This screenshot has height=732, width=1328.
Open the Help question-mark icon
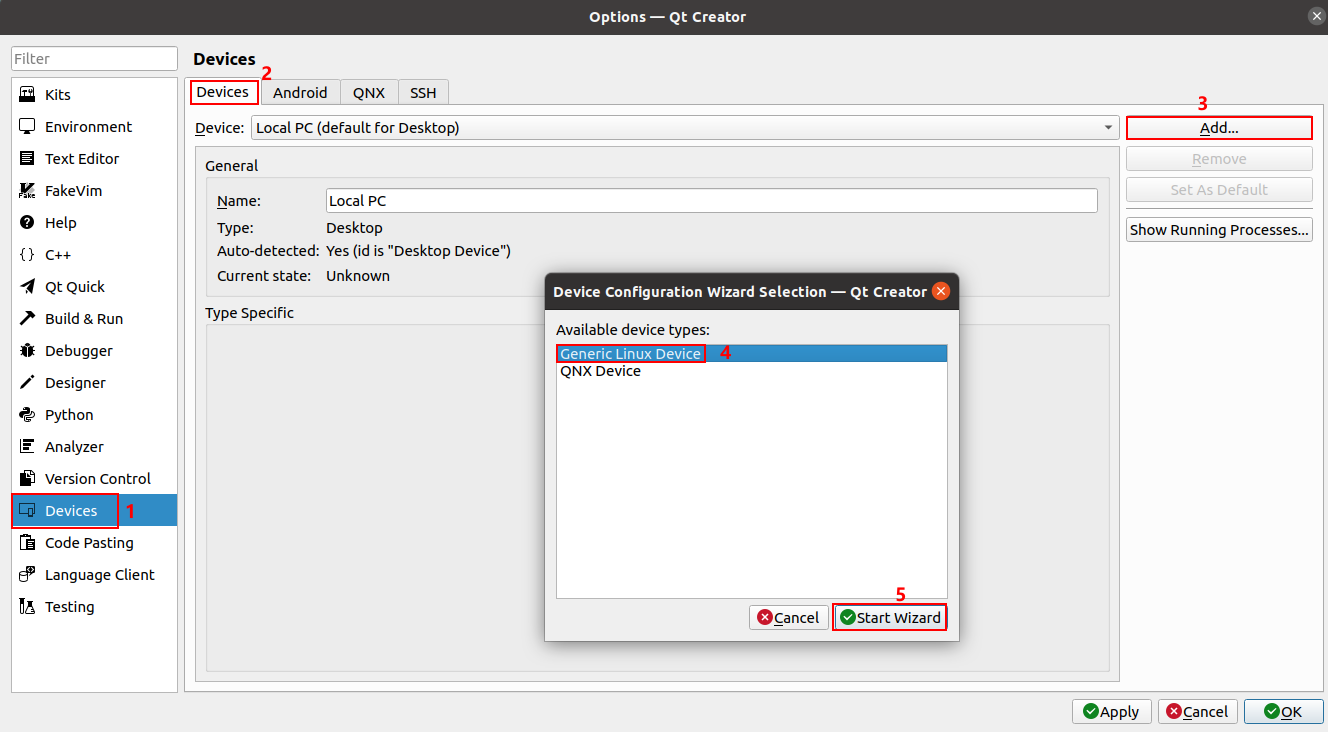tap(27, 223)
